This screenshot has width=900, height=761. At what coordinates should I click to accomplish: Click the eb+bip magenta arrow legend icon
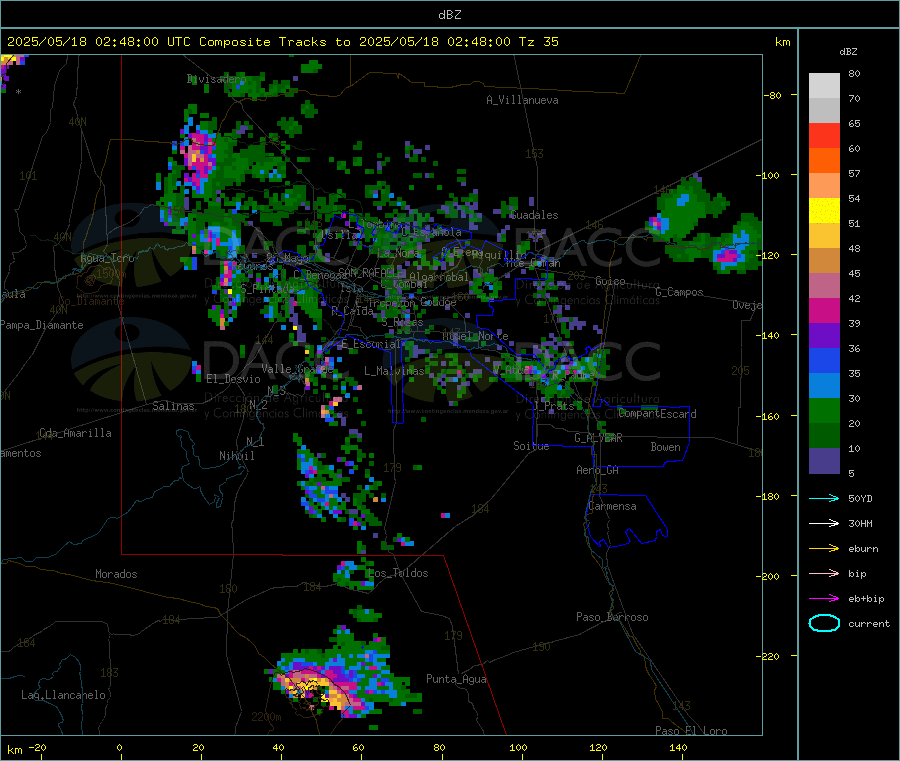(x=824, y=599)
